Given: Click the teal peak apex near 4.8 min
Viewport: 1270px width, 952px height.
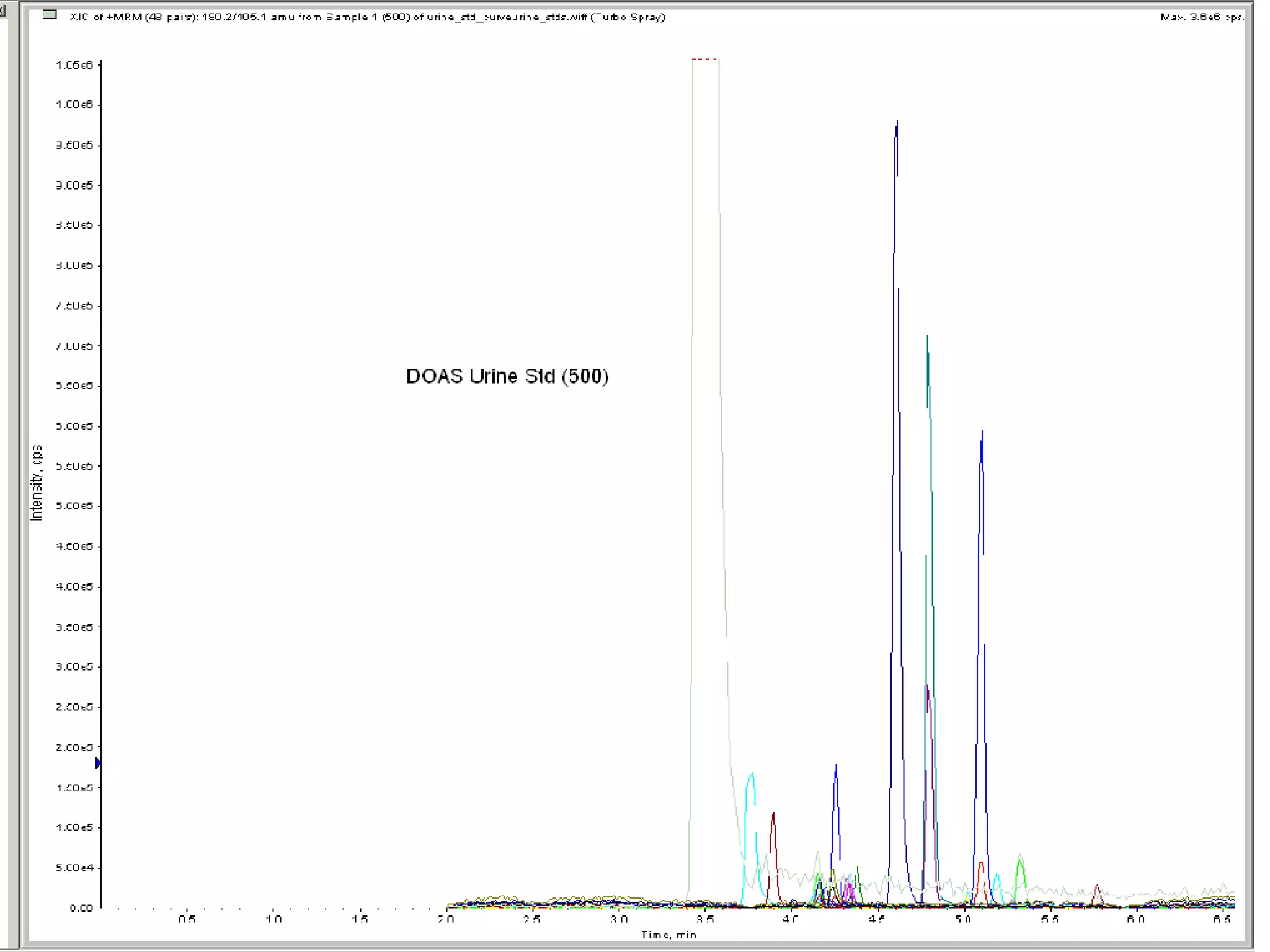Looking at the screenshot, I should click(x=927, y=338).
